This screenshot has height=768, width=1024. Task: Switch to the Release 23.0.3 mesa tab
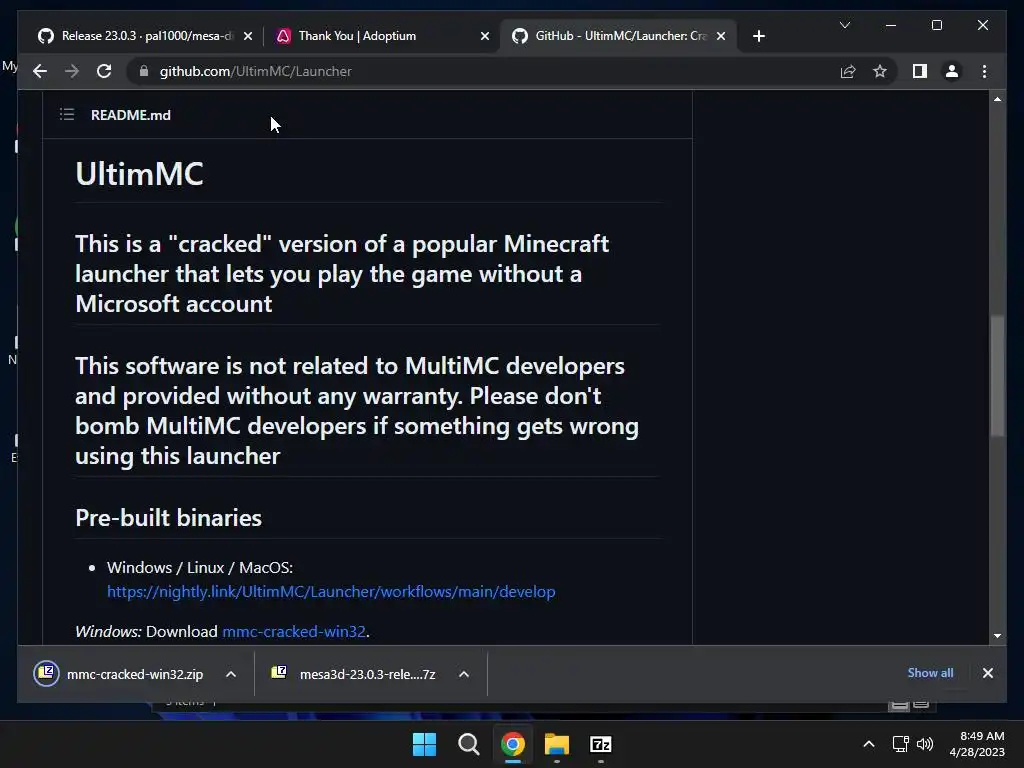[x=146, y=36]
